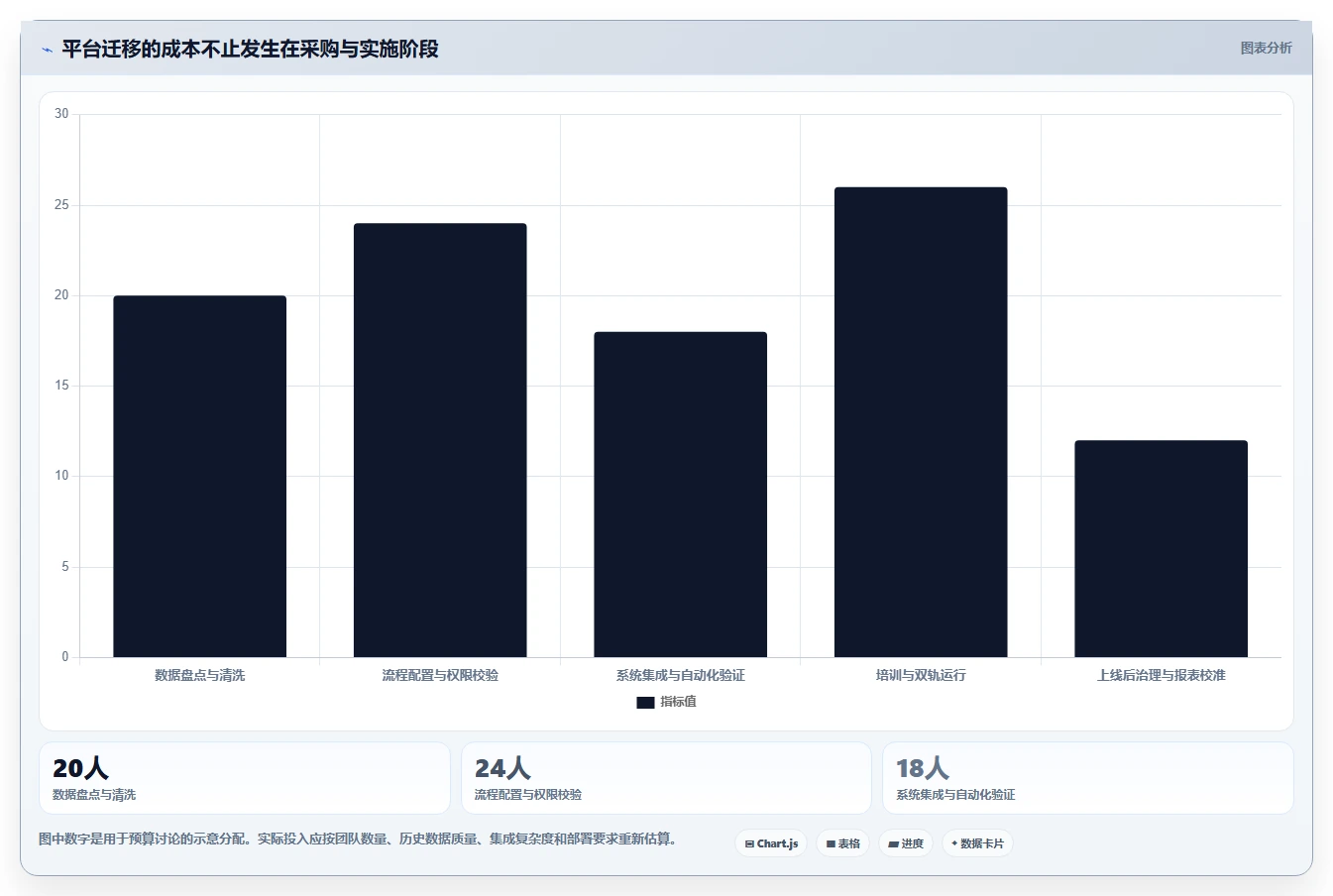Open the 18人 data card
Screen dimensions: 1333x896
(x=1088, y=778)
